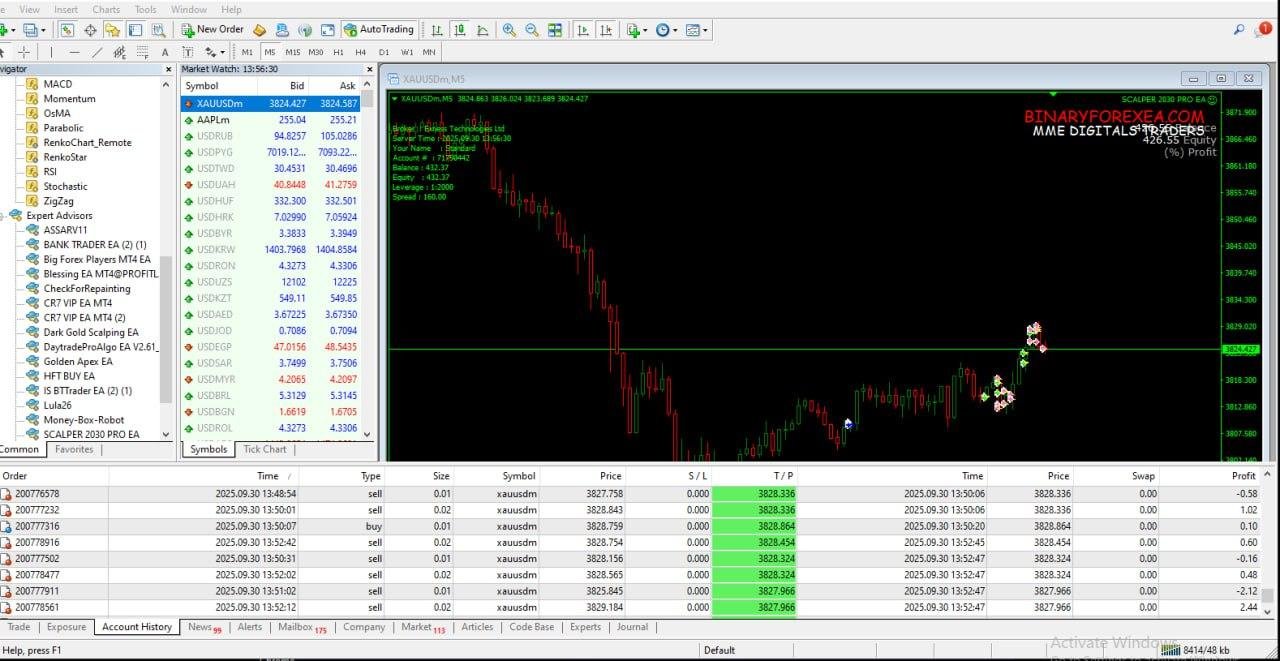Click the zoom in magnifier icon
Image resolution: width=1280 pixels, height=661 pixels.
click(x=509, y=30)
